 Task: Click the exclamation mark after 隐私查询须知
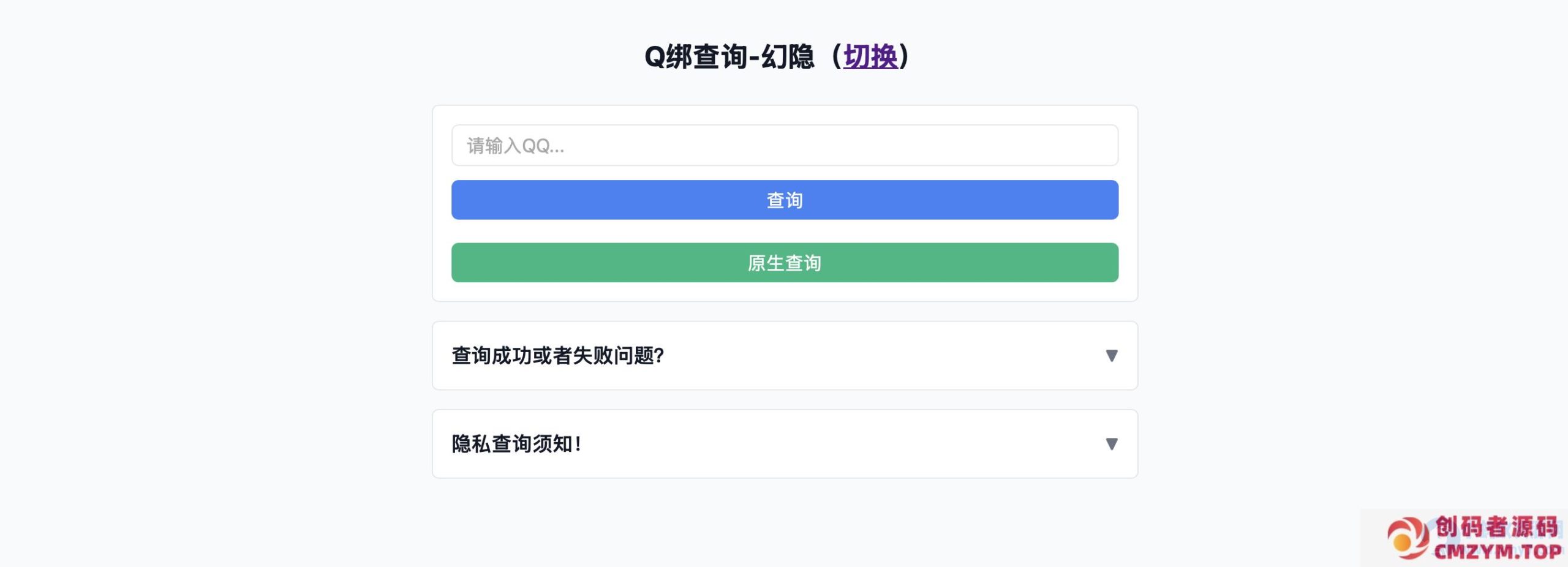coord(578,444)
